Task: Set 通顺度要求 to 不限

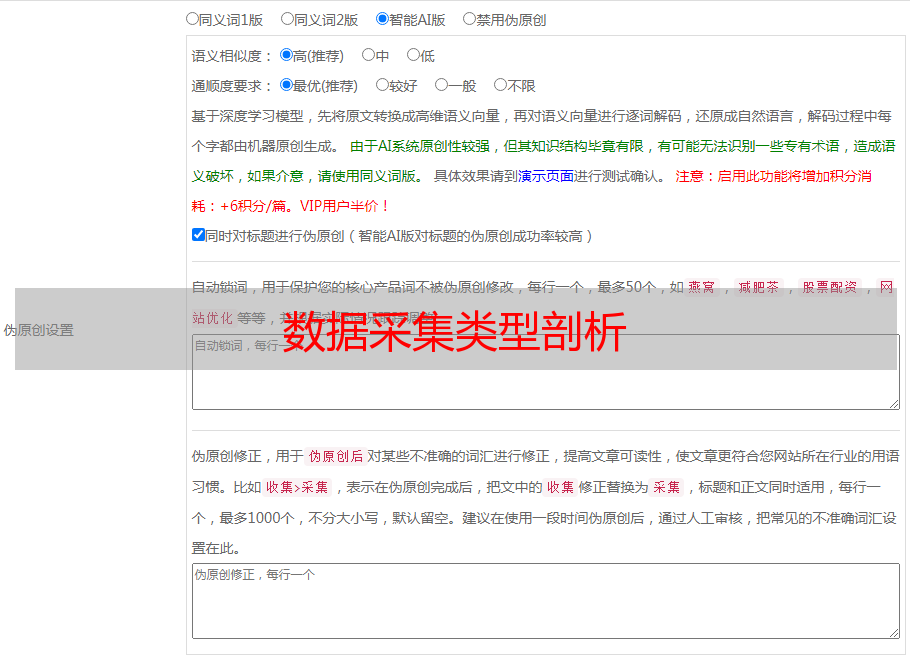Action: pyautogui.click(x=500, y=85)
